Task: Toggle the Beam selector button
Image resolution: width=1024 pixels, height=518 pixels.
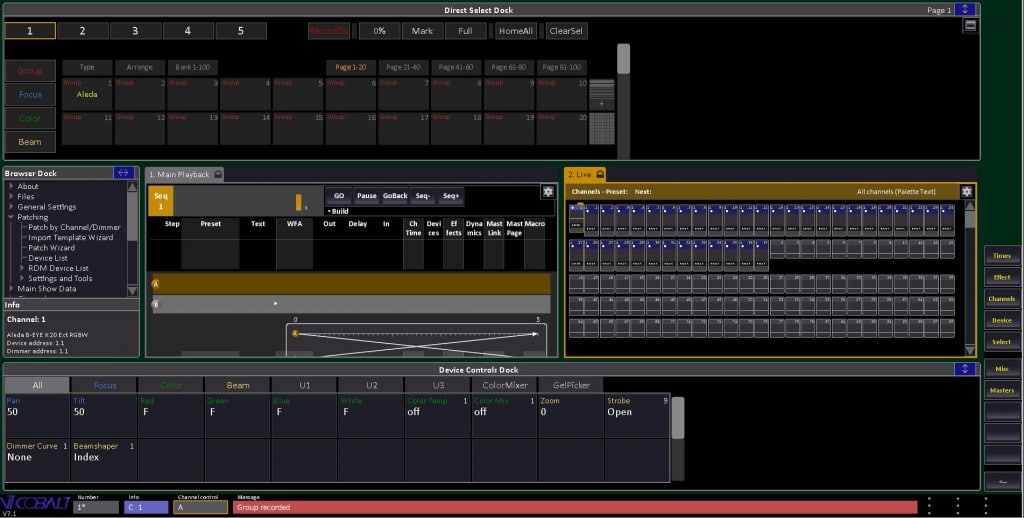Action: 30,142
